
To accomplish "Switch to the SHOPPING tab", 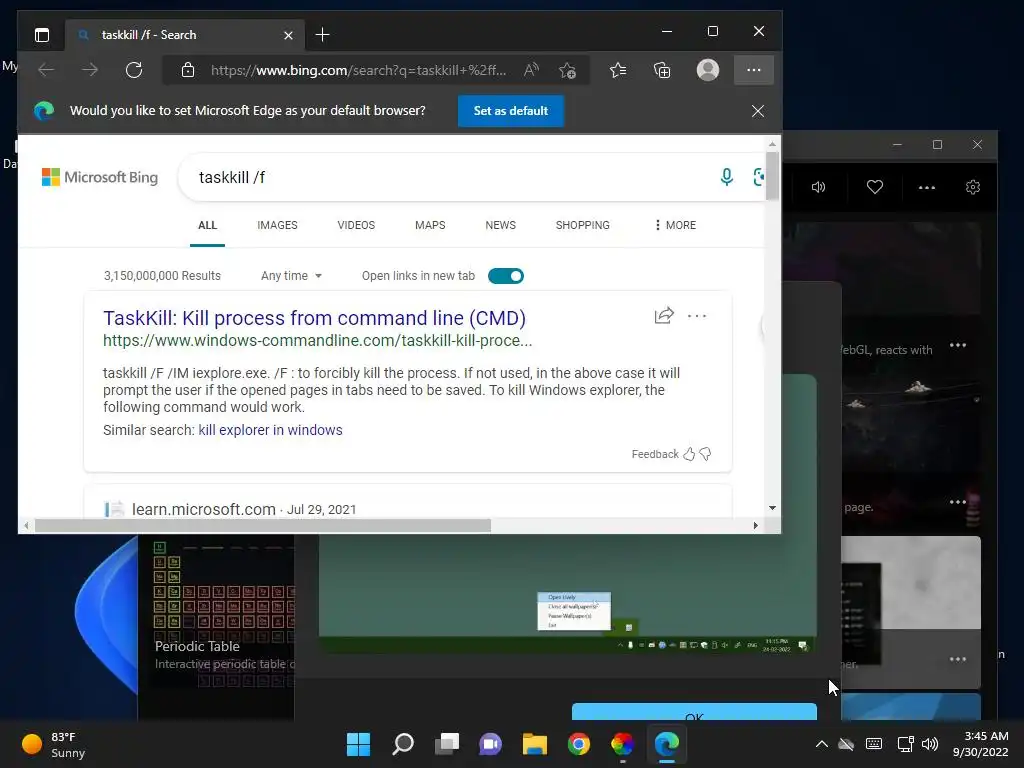I will coord(583,225).
